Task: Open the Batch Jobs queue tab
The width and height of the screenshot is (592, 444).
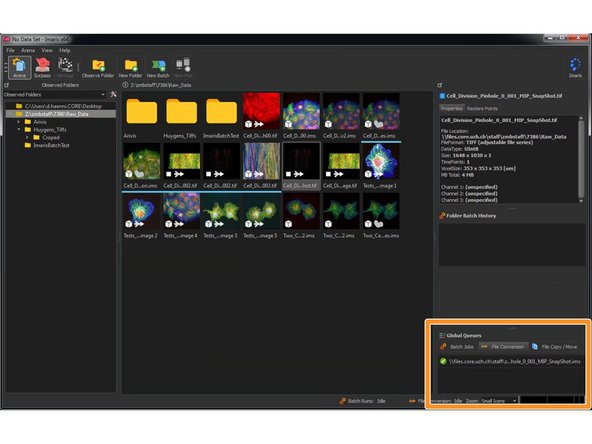Action: [457, 347]
